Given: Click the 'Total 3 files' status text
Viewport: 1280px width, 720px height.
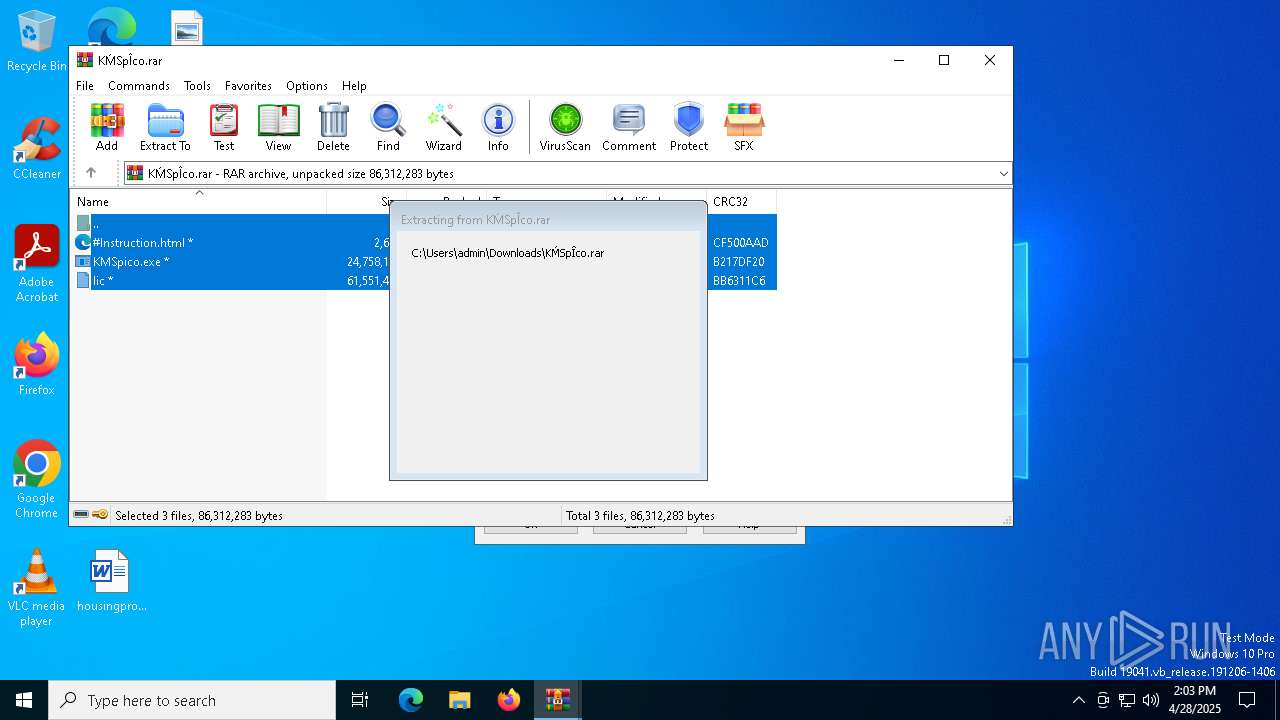Looking at the screenshot, I should (640, 516).
